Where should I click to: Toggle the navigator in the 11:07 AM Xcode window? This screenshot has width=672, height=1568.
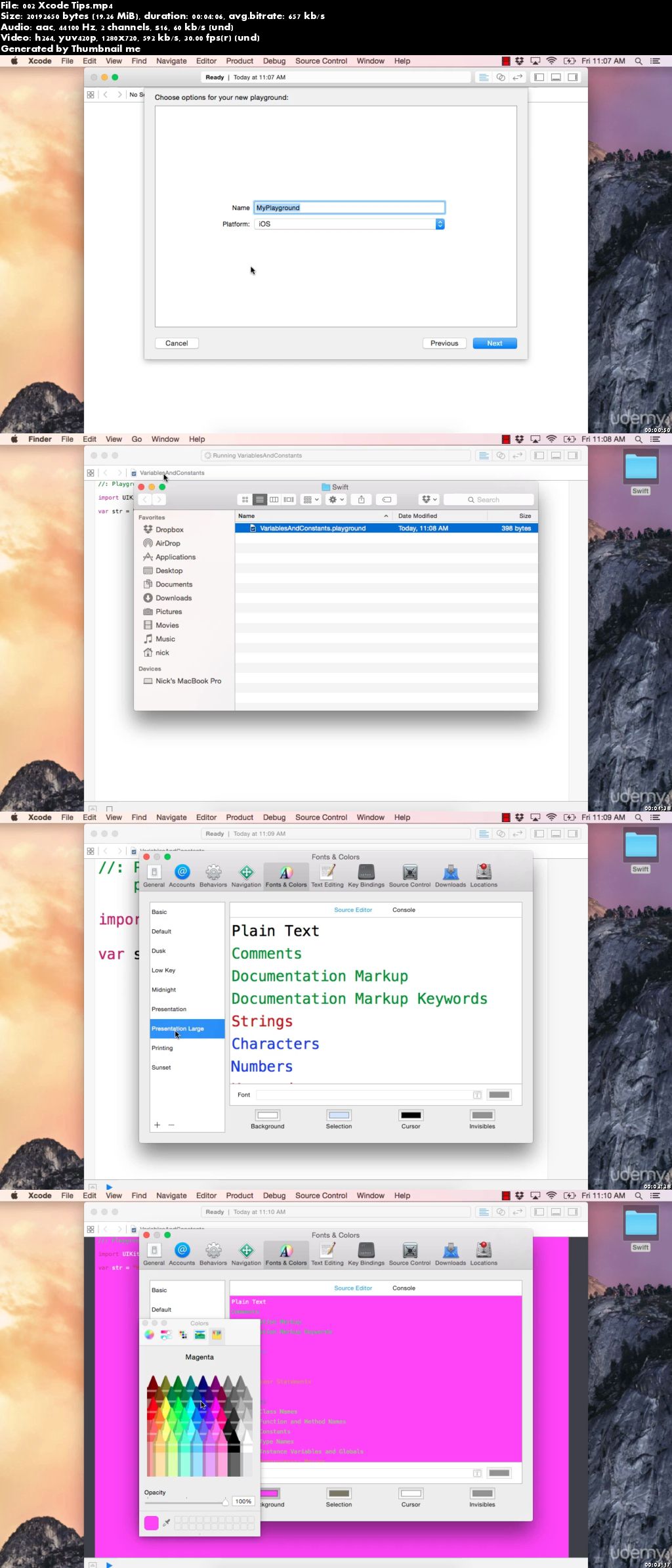(x=539, y=77)
